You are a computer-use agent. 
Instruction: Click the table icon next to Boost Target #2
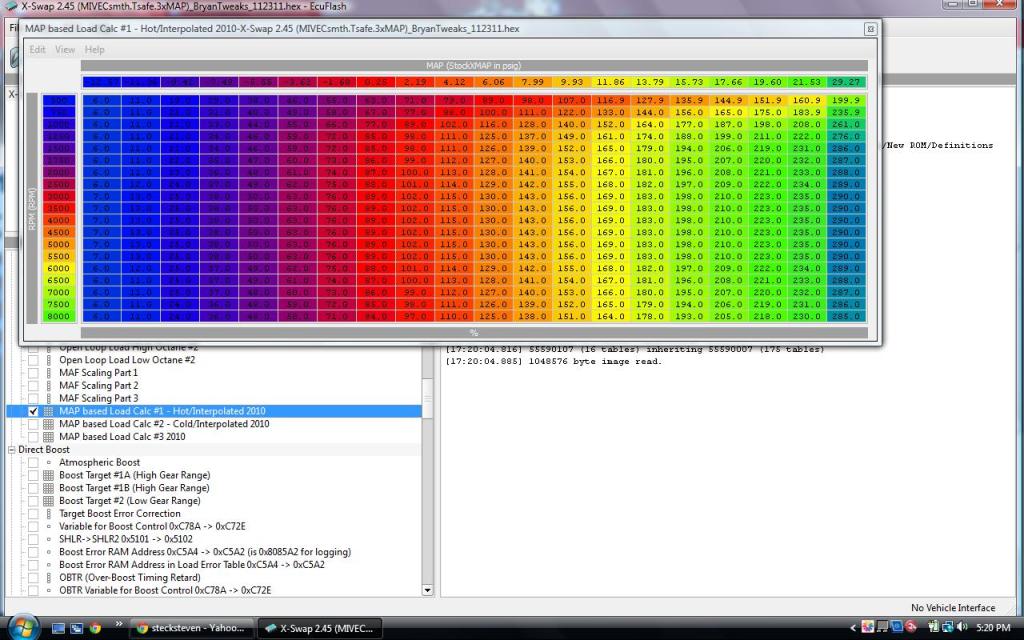pos(48,501)
